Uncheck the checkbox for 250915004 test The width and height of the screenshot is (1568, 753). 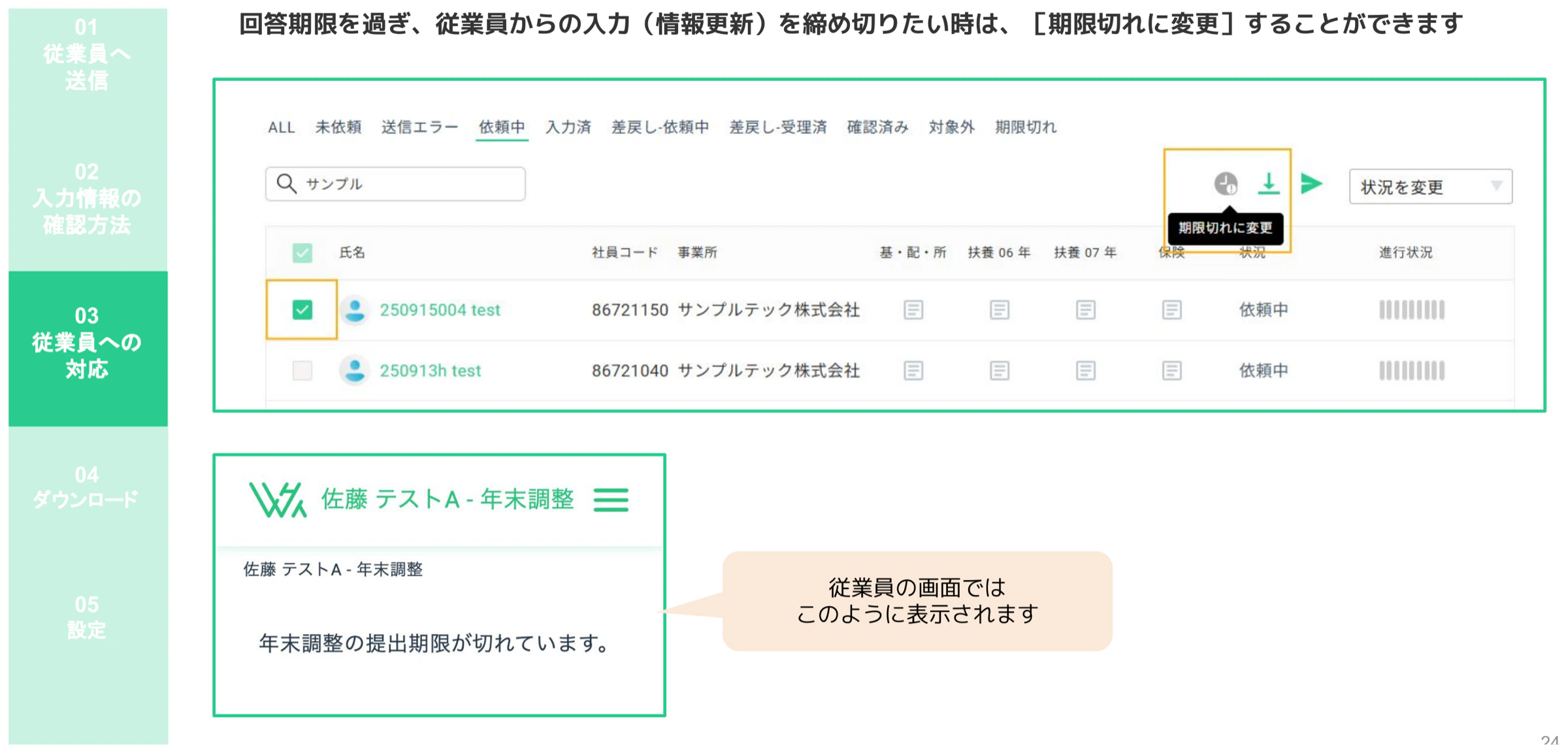point(302,310)
